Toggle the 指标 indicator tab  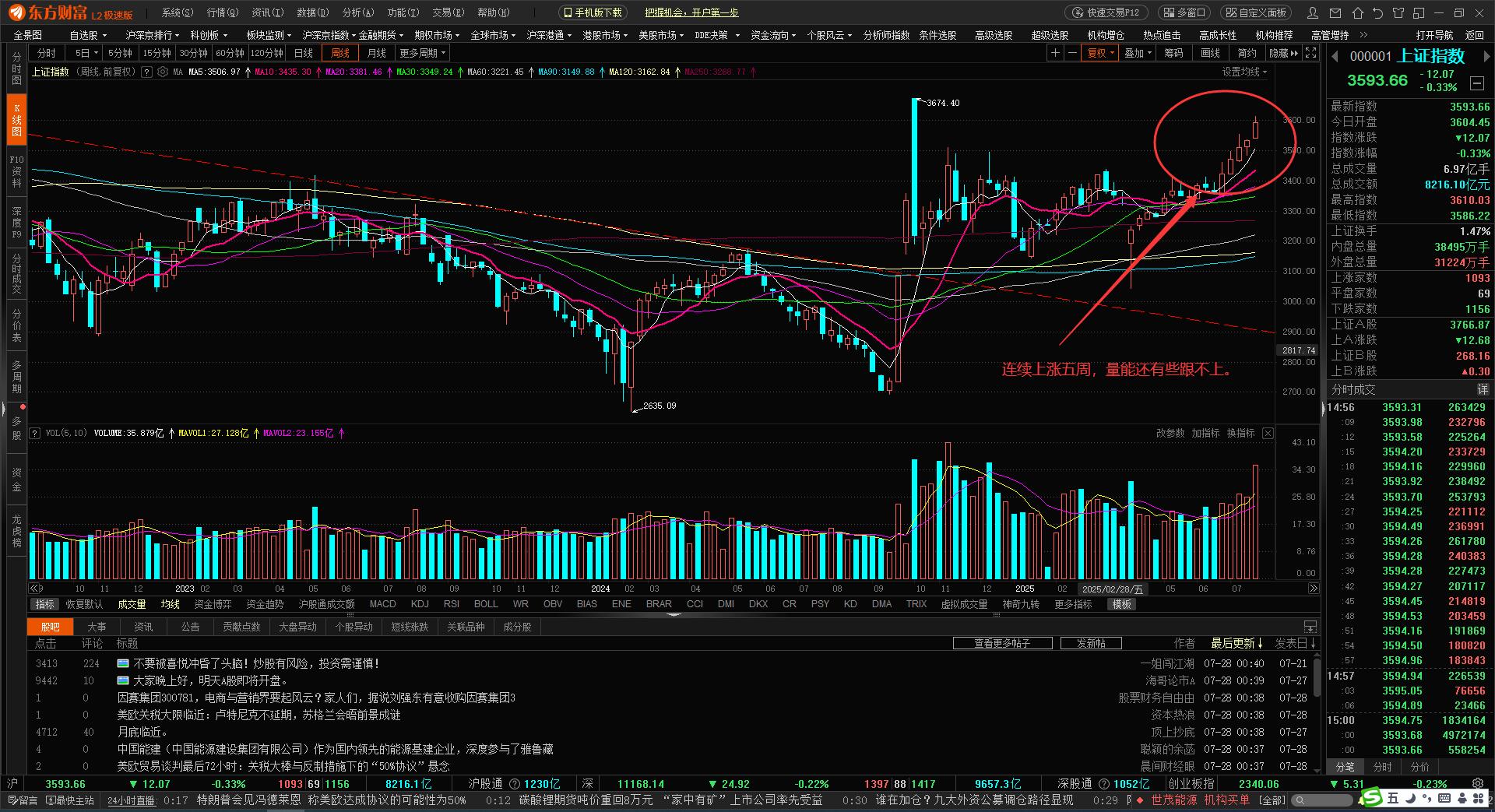(45, 604)
